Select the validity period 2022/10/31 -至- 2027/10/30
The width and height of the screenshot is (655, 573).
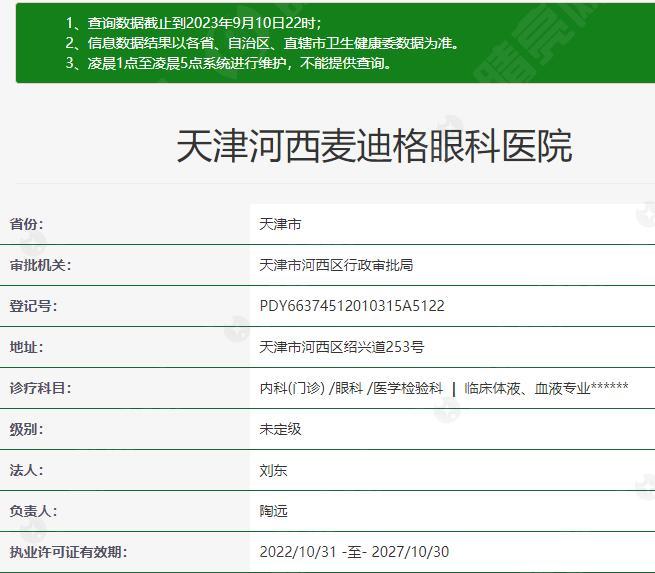point(354,552)
